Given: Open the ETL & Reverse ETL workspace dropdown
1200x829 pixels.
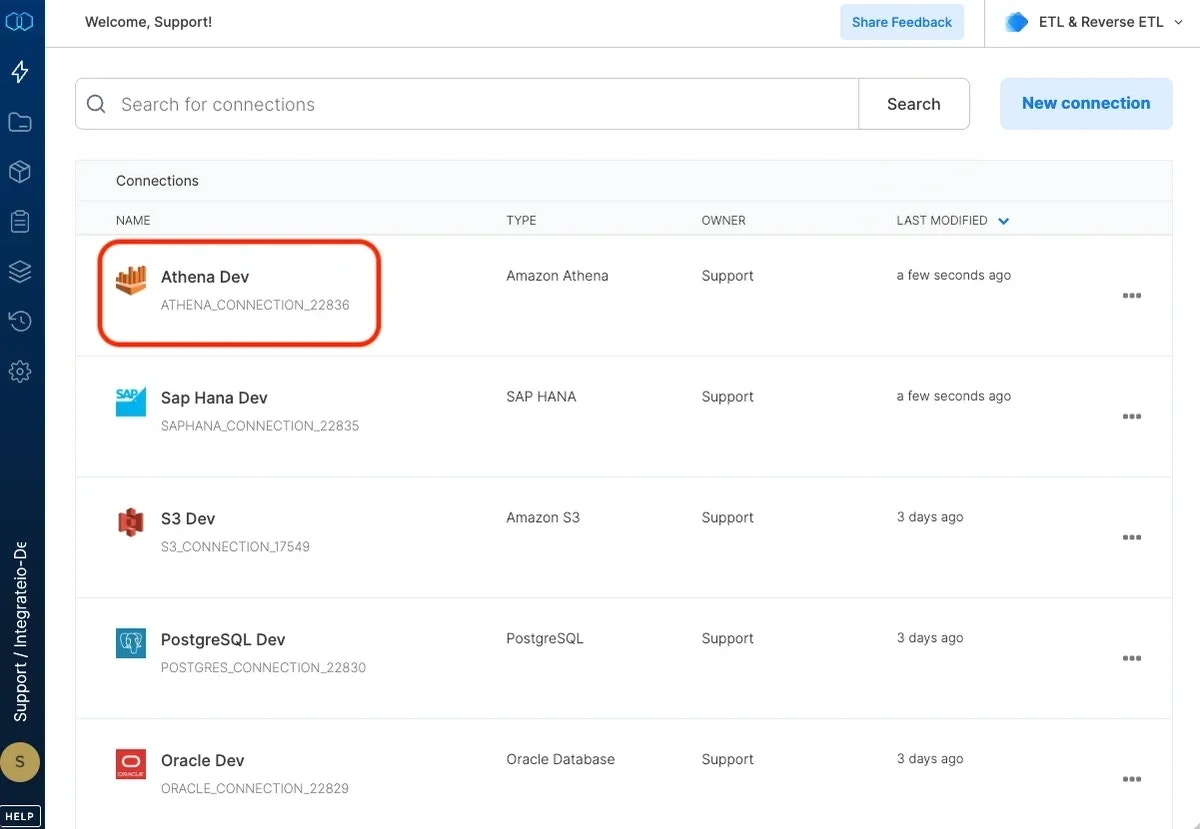Looking at the screenshot, I should tap(1092, 21).
